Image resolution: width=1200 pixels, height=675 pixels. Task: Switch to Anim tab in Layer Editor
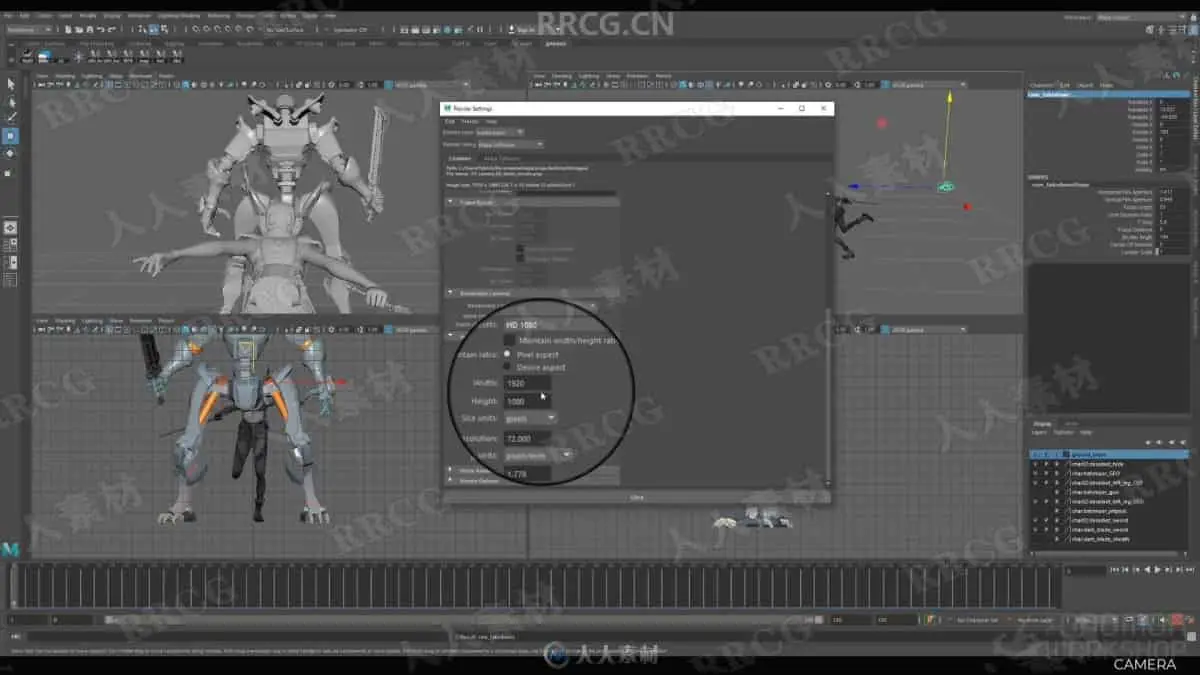1071,424
